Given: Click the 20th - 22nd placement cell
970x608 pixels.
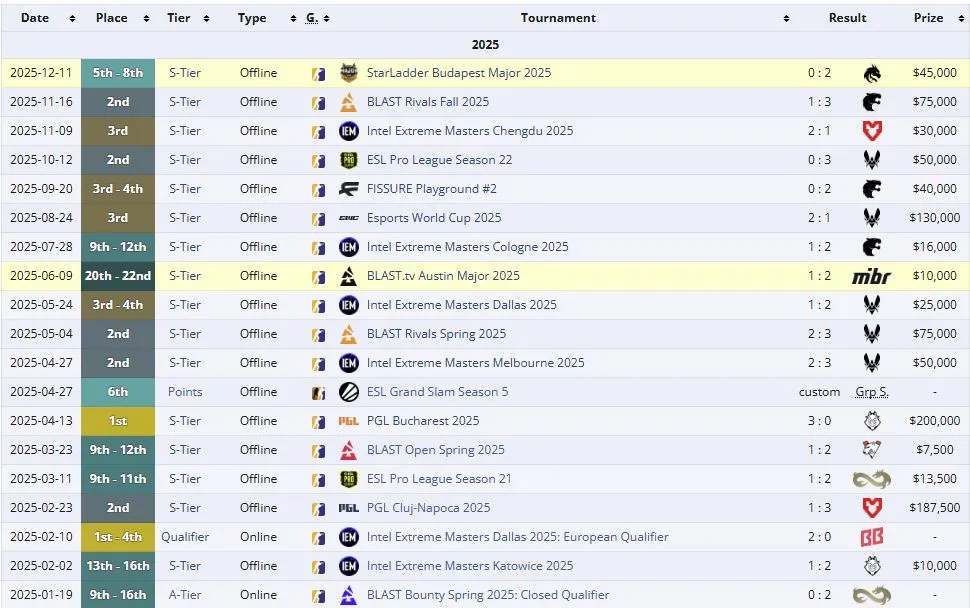Looking at the screenshot, I should pyautogui.click(x=118, y=276).
